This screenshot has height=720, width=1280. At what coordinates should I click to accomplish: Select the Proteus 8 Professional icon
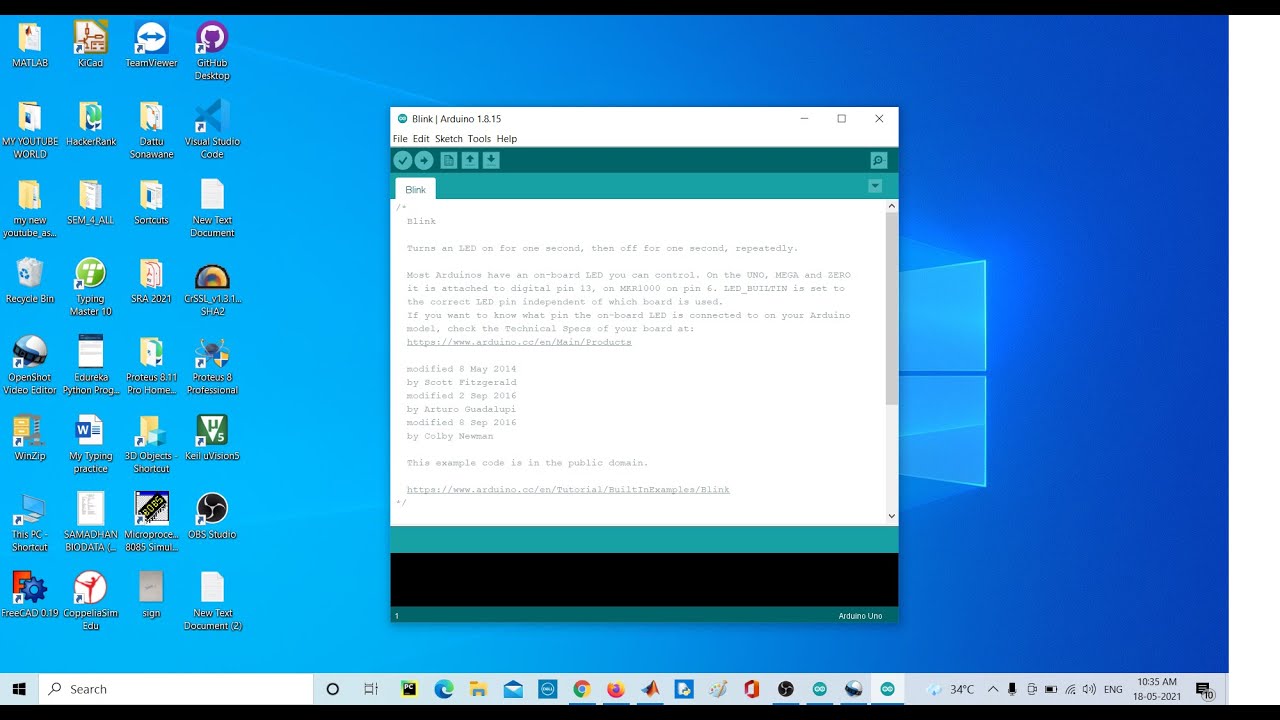(x=212, y=365)
